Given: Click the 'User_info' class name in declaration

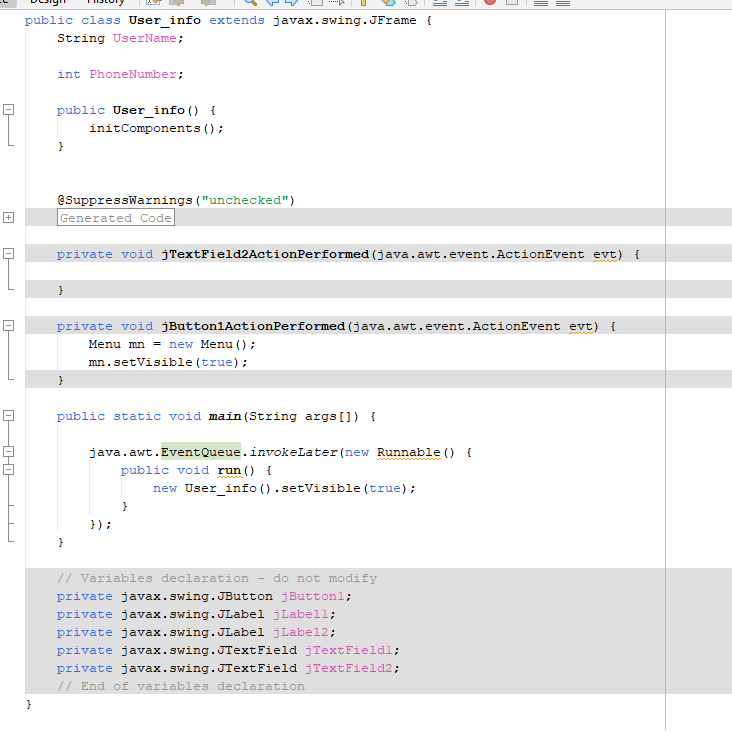Looking at the screenshot, I should pos(165,21).
